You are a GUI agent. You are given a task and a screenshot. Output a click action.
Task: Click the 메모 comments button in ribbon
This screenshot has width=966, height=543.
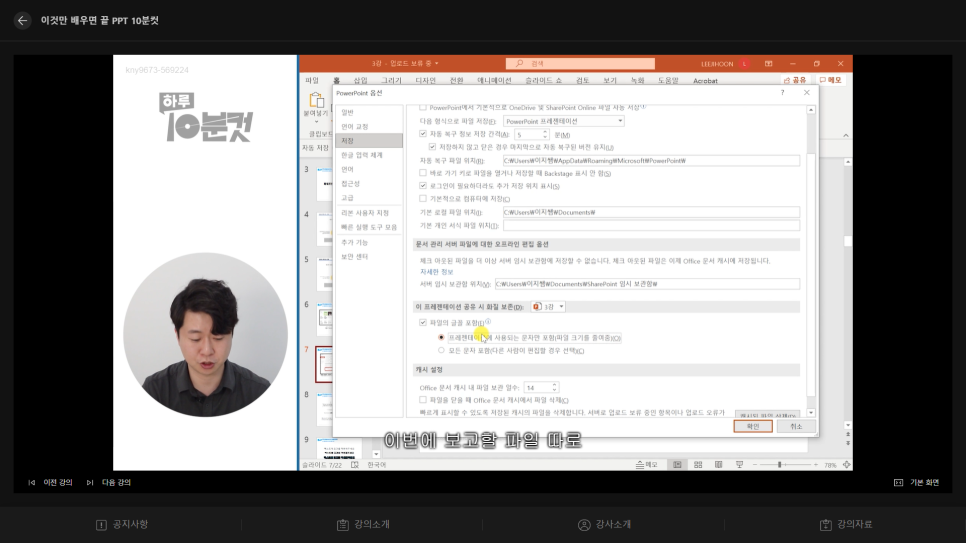(x=830, y=80)
